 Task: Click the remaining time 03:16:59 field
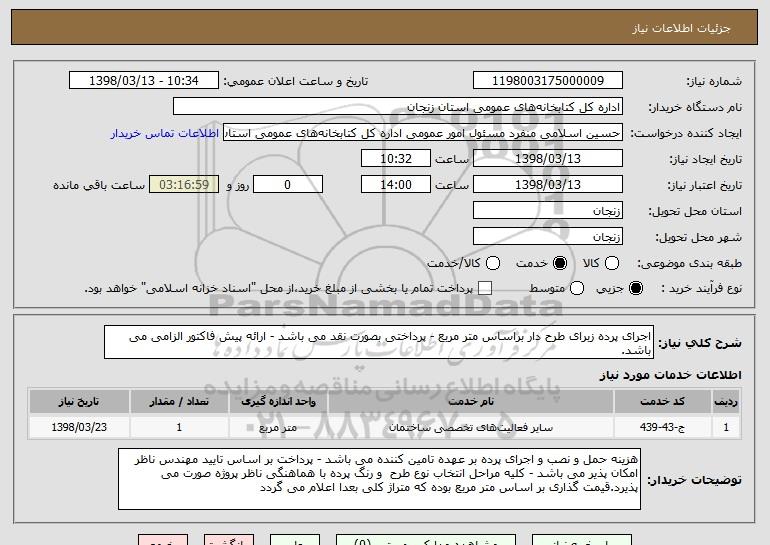[x=184, y=185]
